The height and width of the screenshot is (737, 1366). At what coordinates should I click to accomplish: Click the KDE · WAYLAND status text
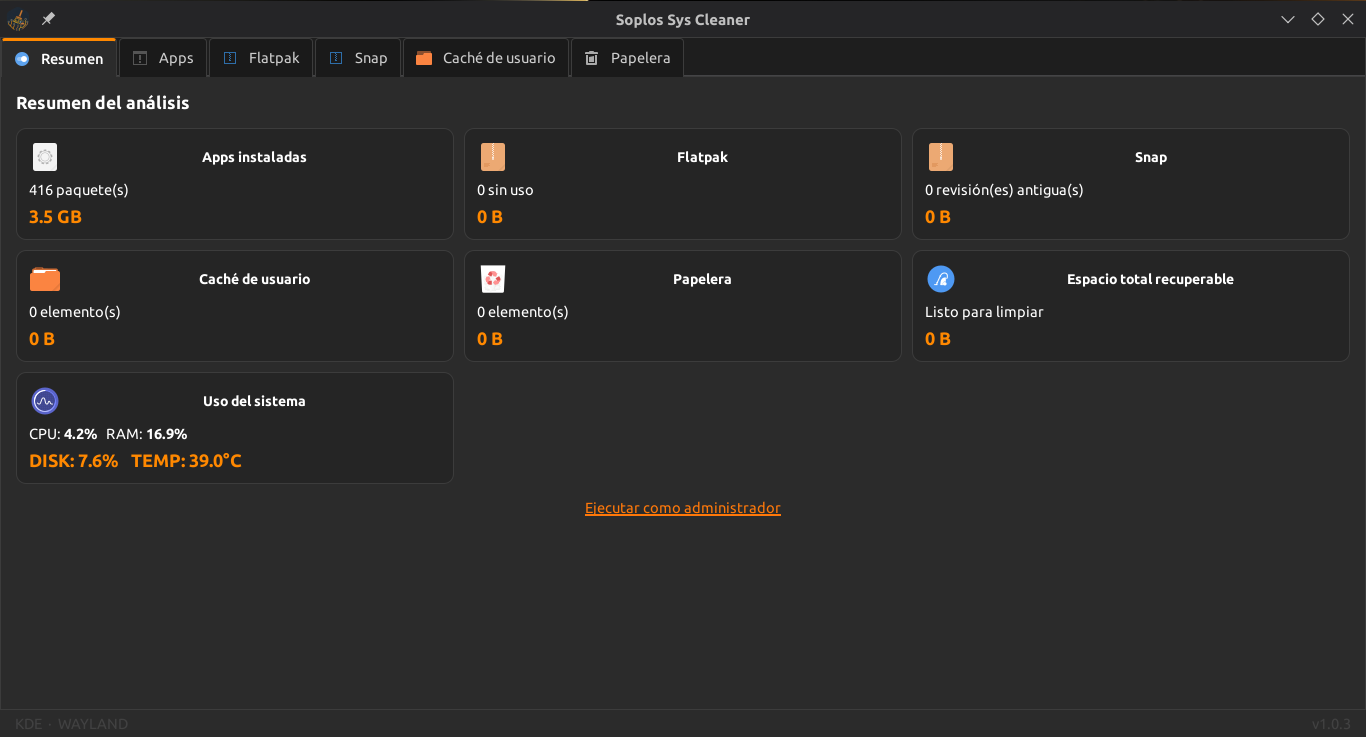(72, 724)
